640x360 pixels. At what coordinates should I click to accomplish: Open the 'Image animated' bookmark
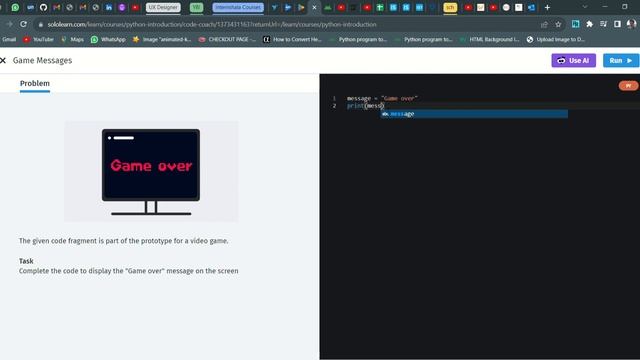162,40
